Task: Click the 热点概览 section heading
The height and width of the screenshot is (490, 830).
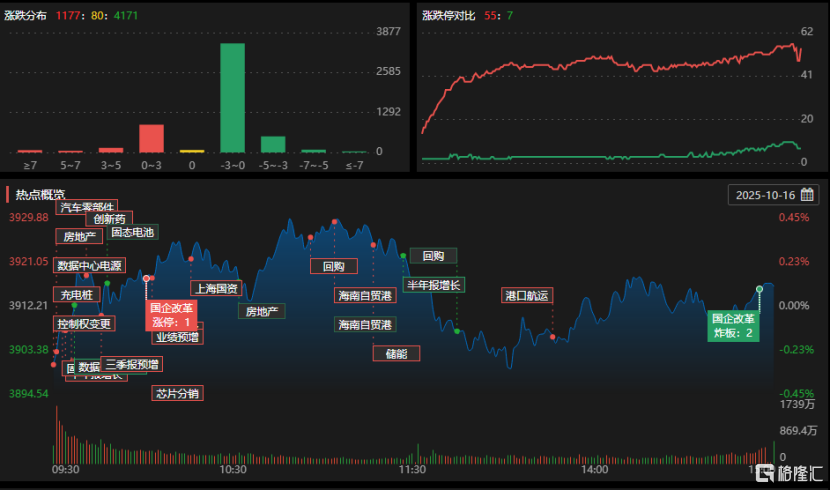Action: click(x=40, y=195)
